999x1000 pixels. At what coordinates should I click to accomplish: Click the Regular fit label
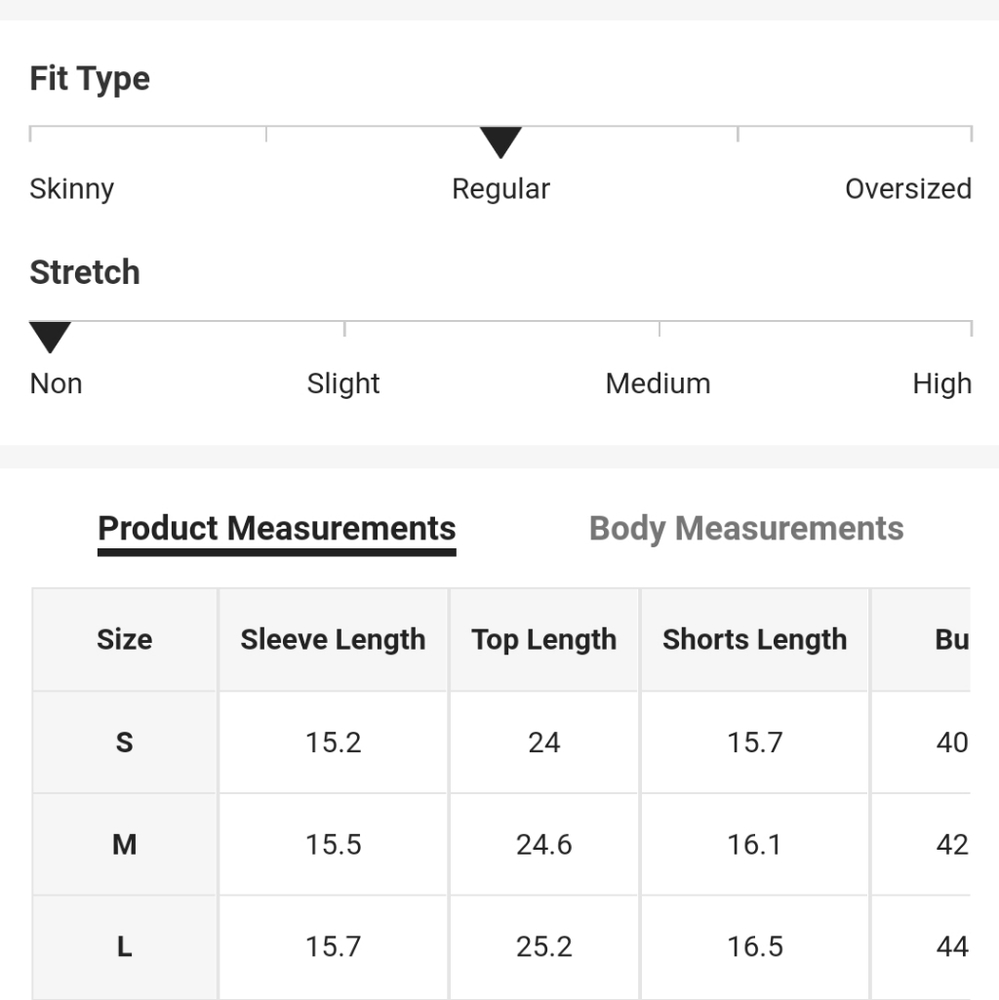(x=501, y=189)
